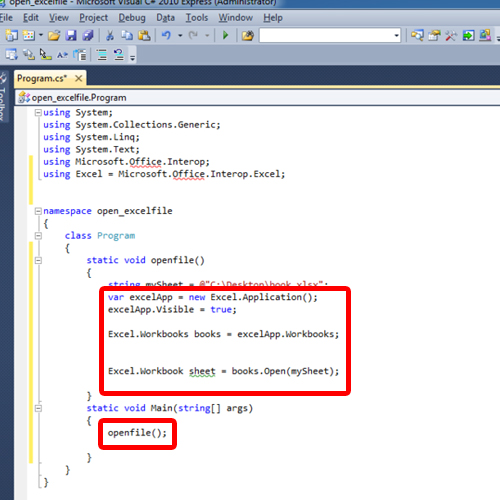Viewport: 500px width, 500px height.
Task: Open the Properties Window toolbar icon
Action: (x=434, y=35)
